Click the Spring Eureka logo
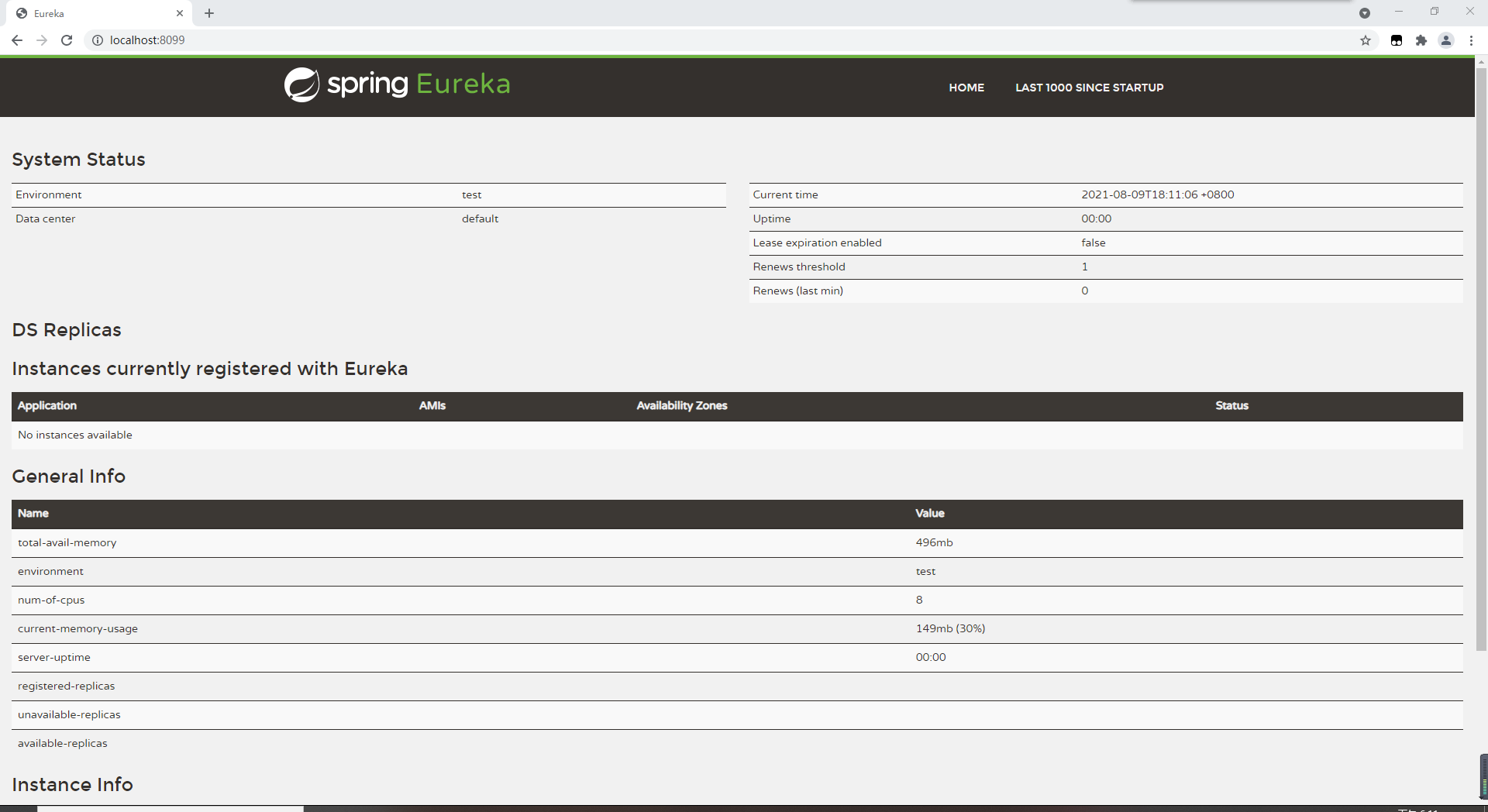1488x812 pixels. click(397, 84)
